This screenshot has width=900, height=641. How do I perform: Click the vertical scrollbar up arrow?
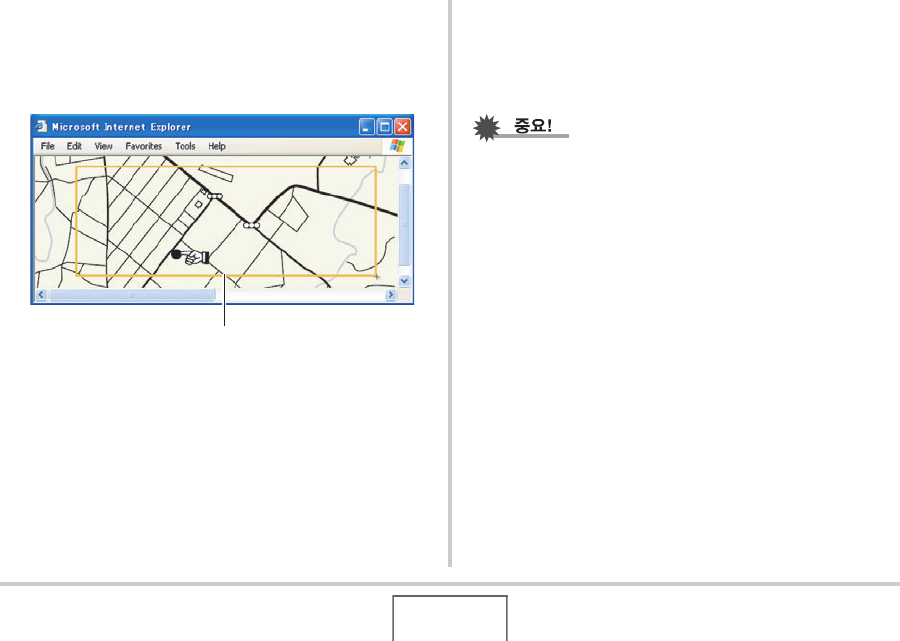404,163
